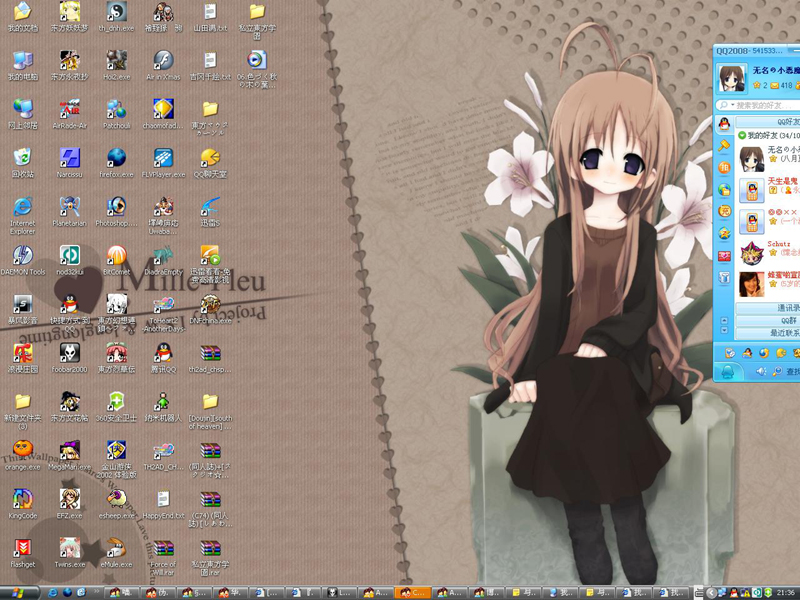800x600 pixels.
Task: Collapse sidebar using up arrow in QQ
Action: tap(724, 320)
